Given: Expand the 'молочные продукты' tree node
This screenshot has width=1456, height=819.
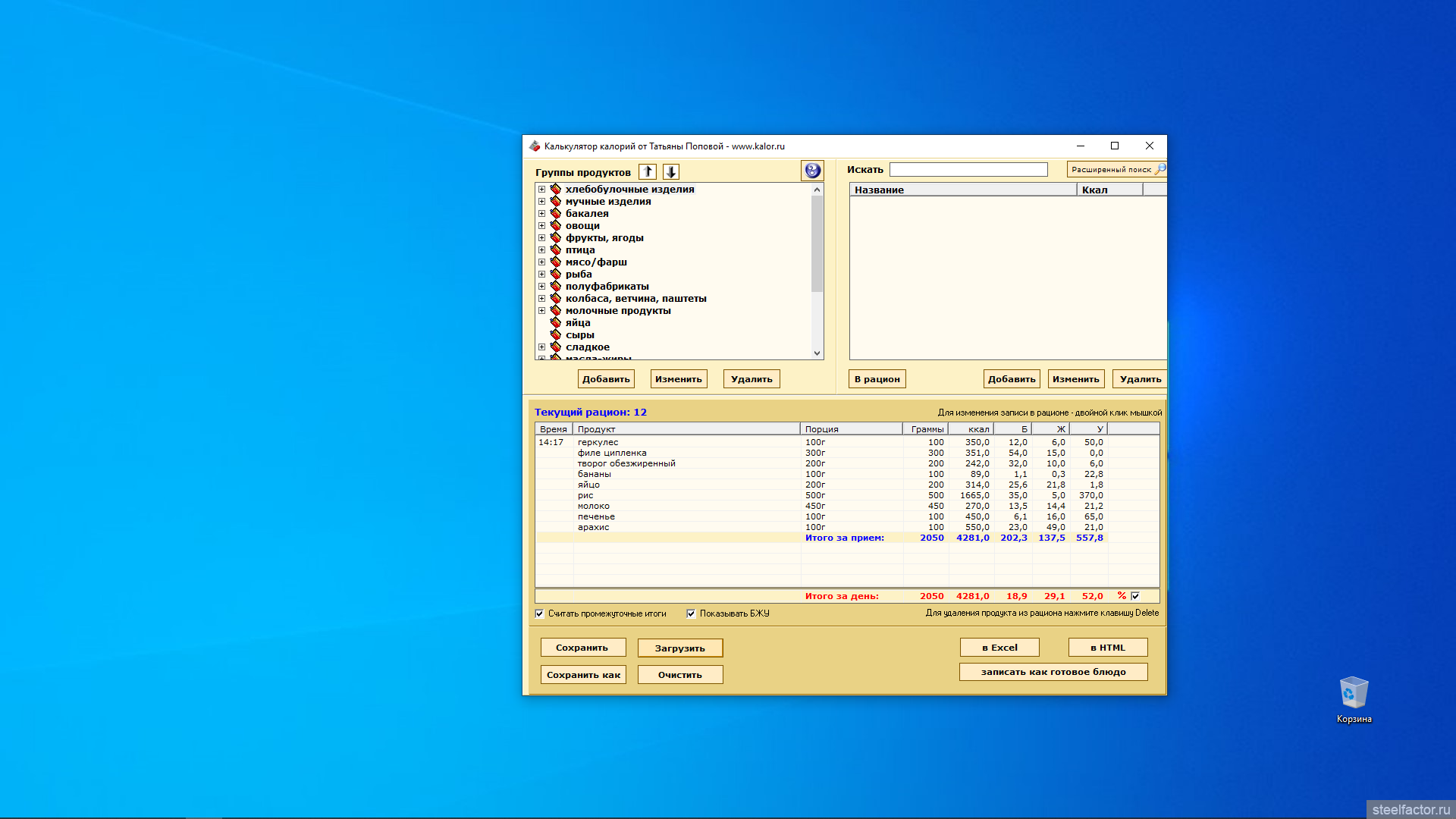Looking at the screenshot, I should pyautogui.click(x=541, y=311).
